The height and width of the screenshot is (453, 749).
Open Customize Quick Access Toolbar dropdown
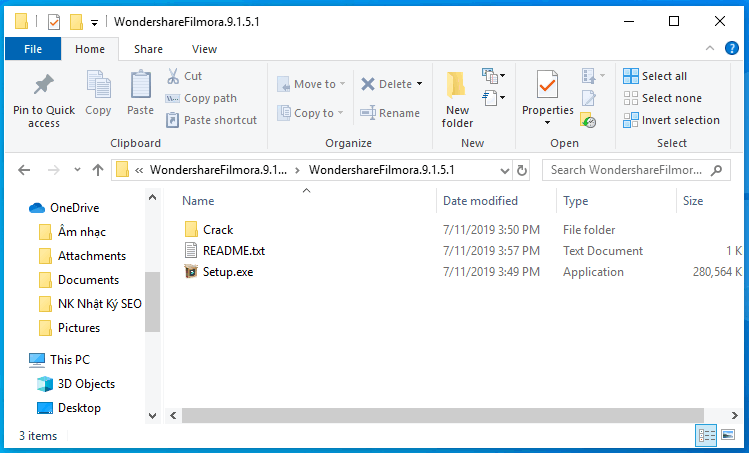coord(95,22)
